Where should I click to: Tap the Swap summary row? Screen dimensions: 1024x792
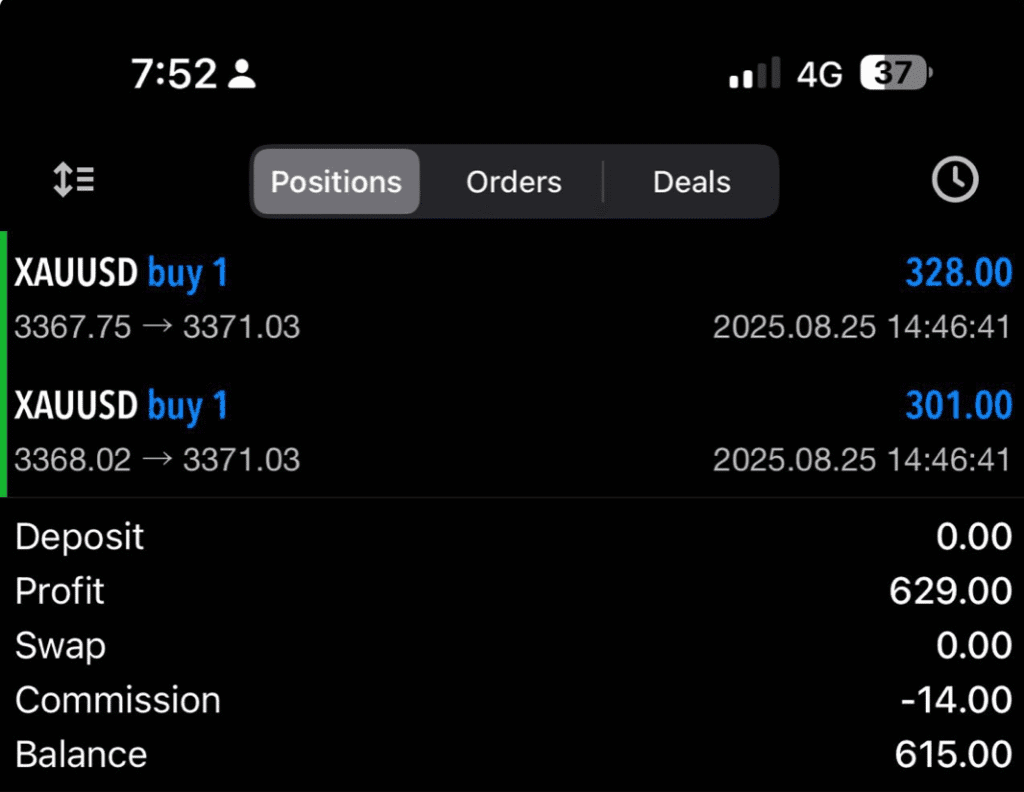512,646
